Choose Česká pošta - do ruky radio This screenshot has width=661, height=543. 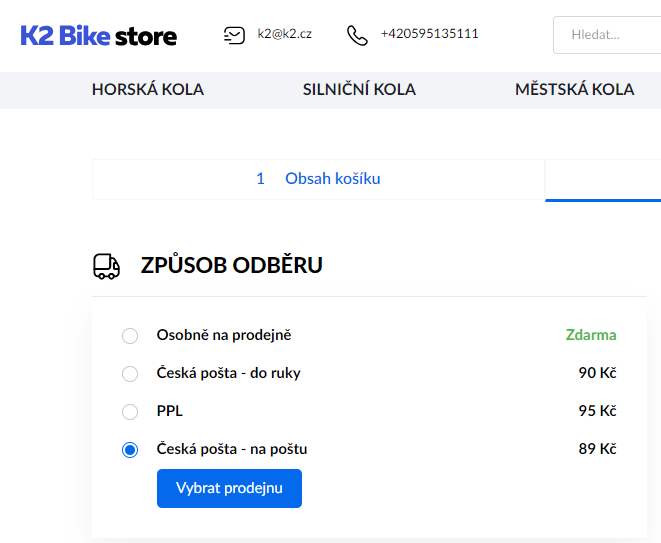[130, 374]
